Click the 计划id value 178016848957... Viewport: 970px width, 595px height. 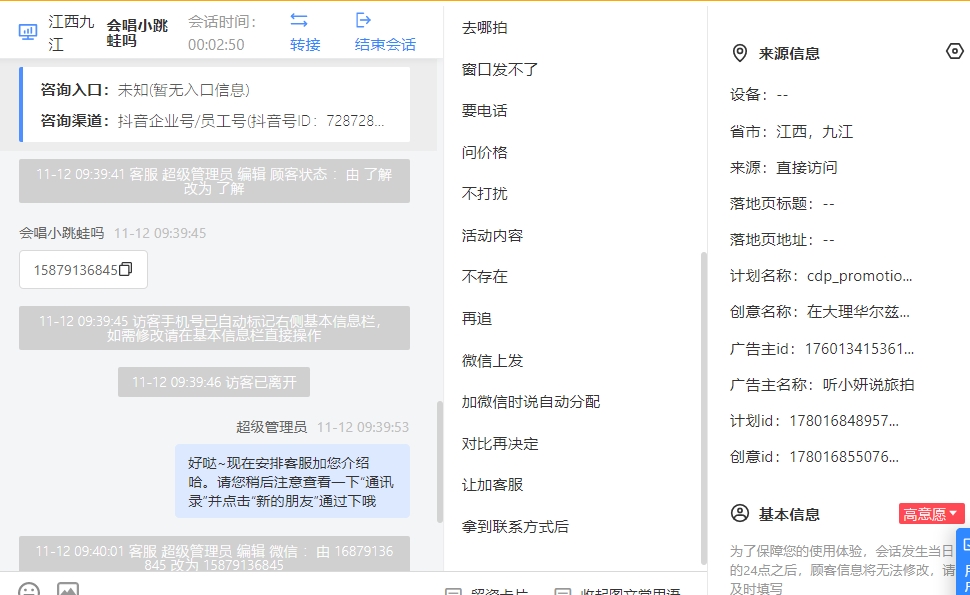(844, 421)
